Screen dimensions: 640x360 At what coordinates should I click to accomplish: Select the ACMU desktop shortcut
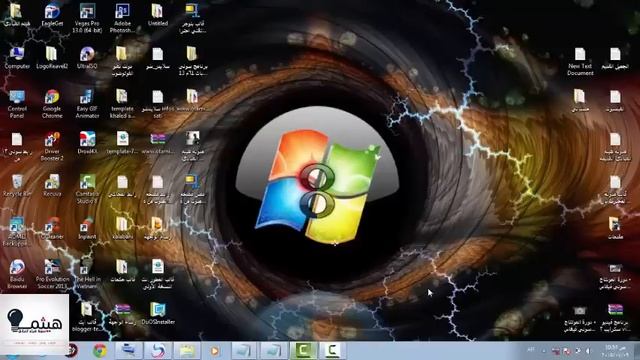tap(17, 231)
